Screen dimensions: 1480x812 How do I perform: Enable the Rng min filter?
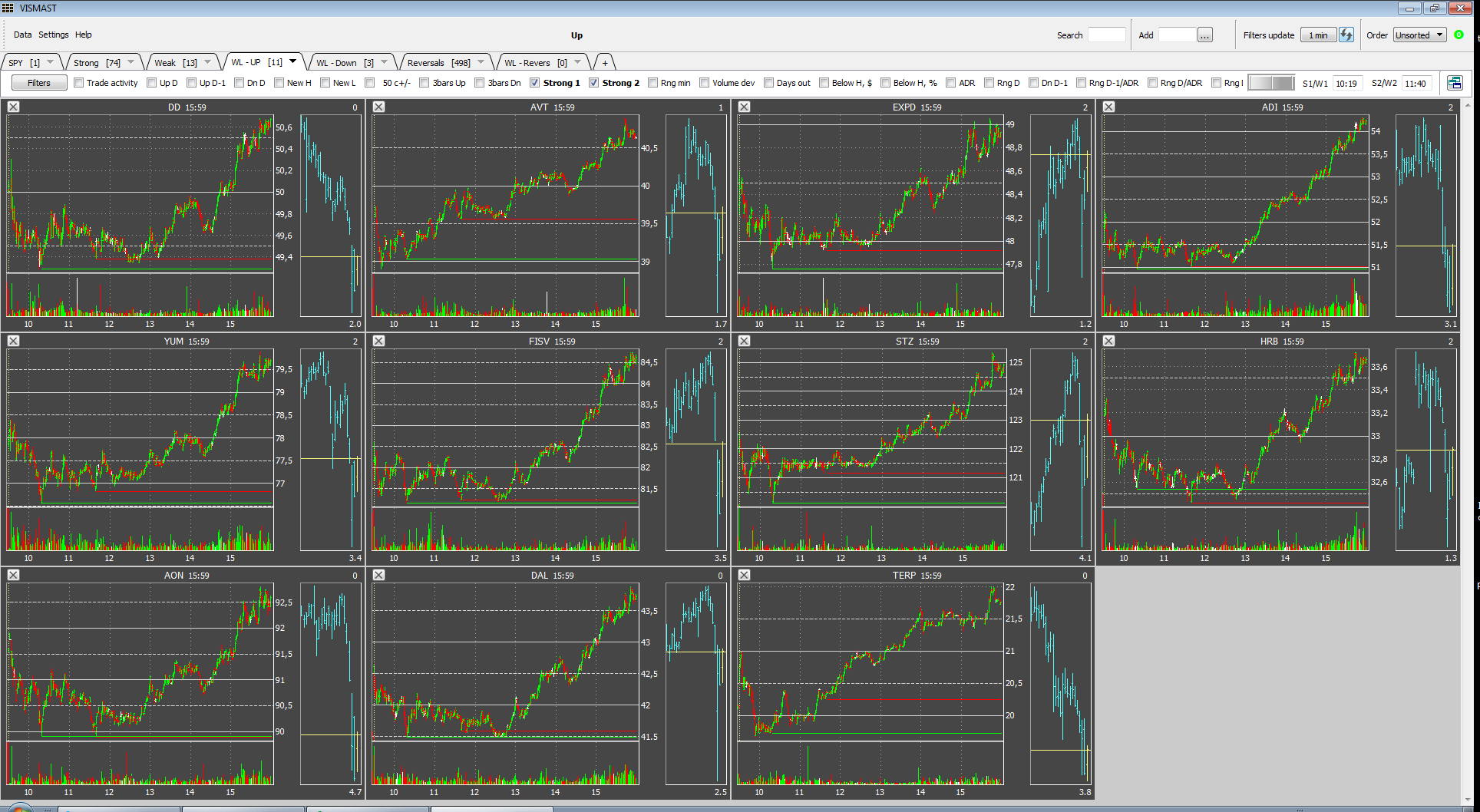click(653, 83)
